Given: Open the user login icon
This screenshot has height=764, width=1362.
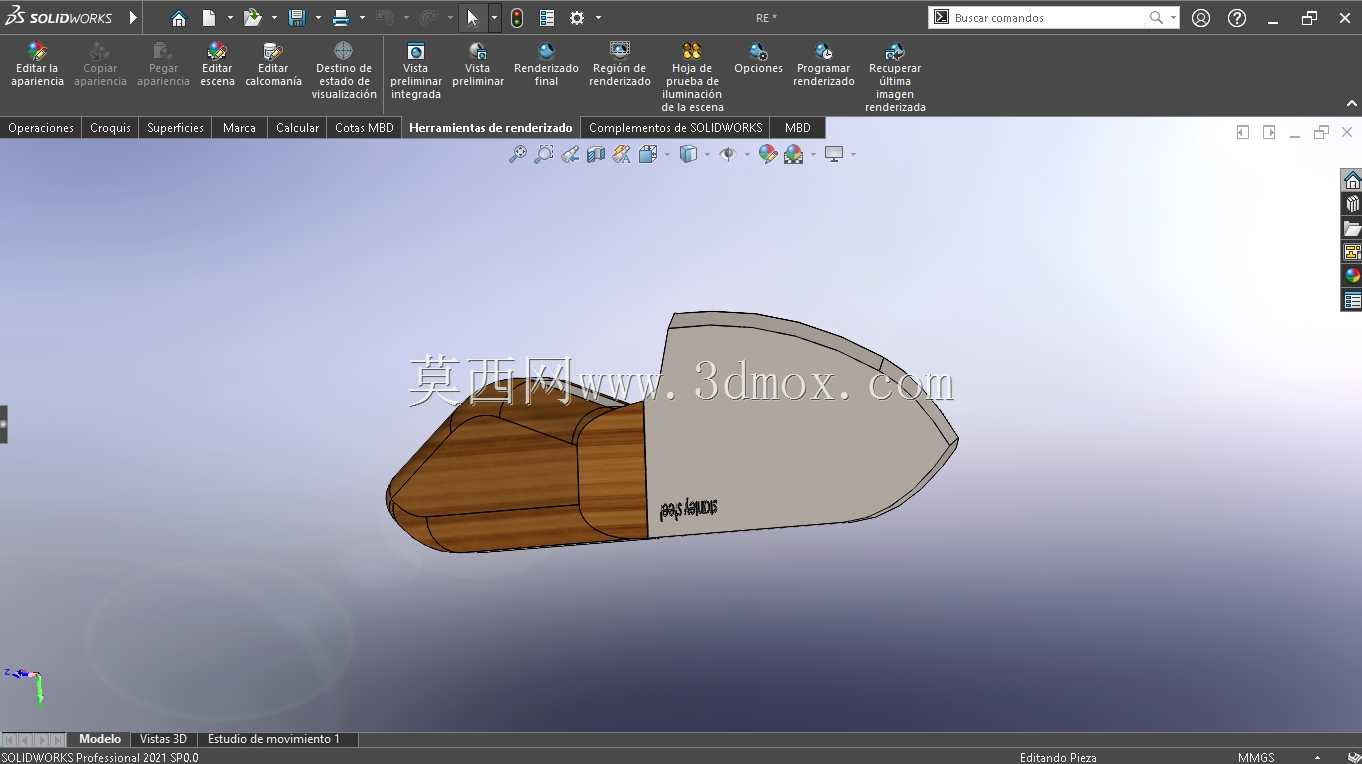Looking at the screenshot, I should pos(1201,18).
